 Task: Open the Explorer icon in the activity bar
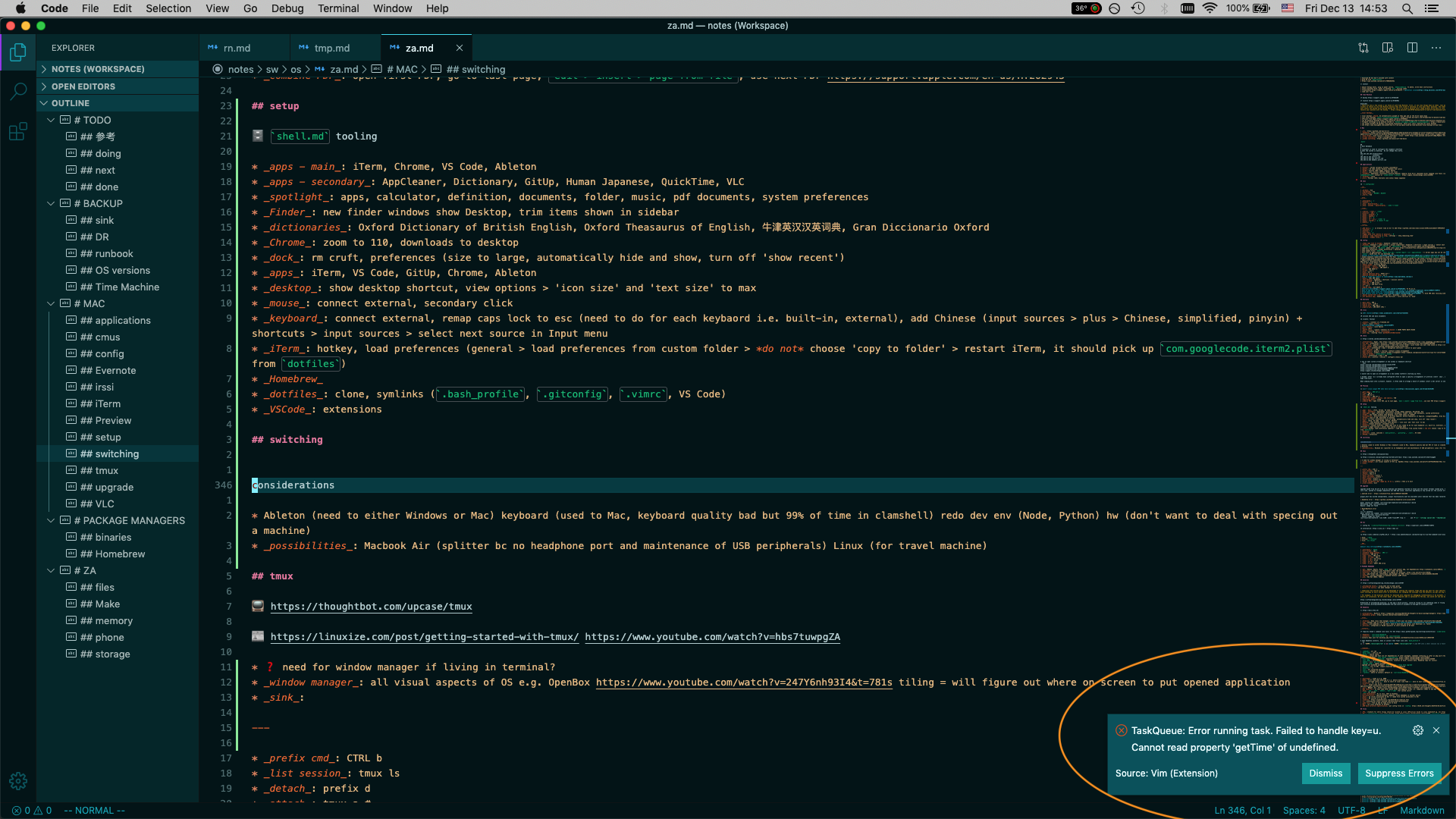(x=17, y=52)
